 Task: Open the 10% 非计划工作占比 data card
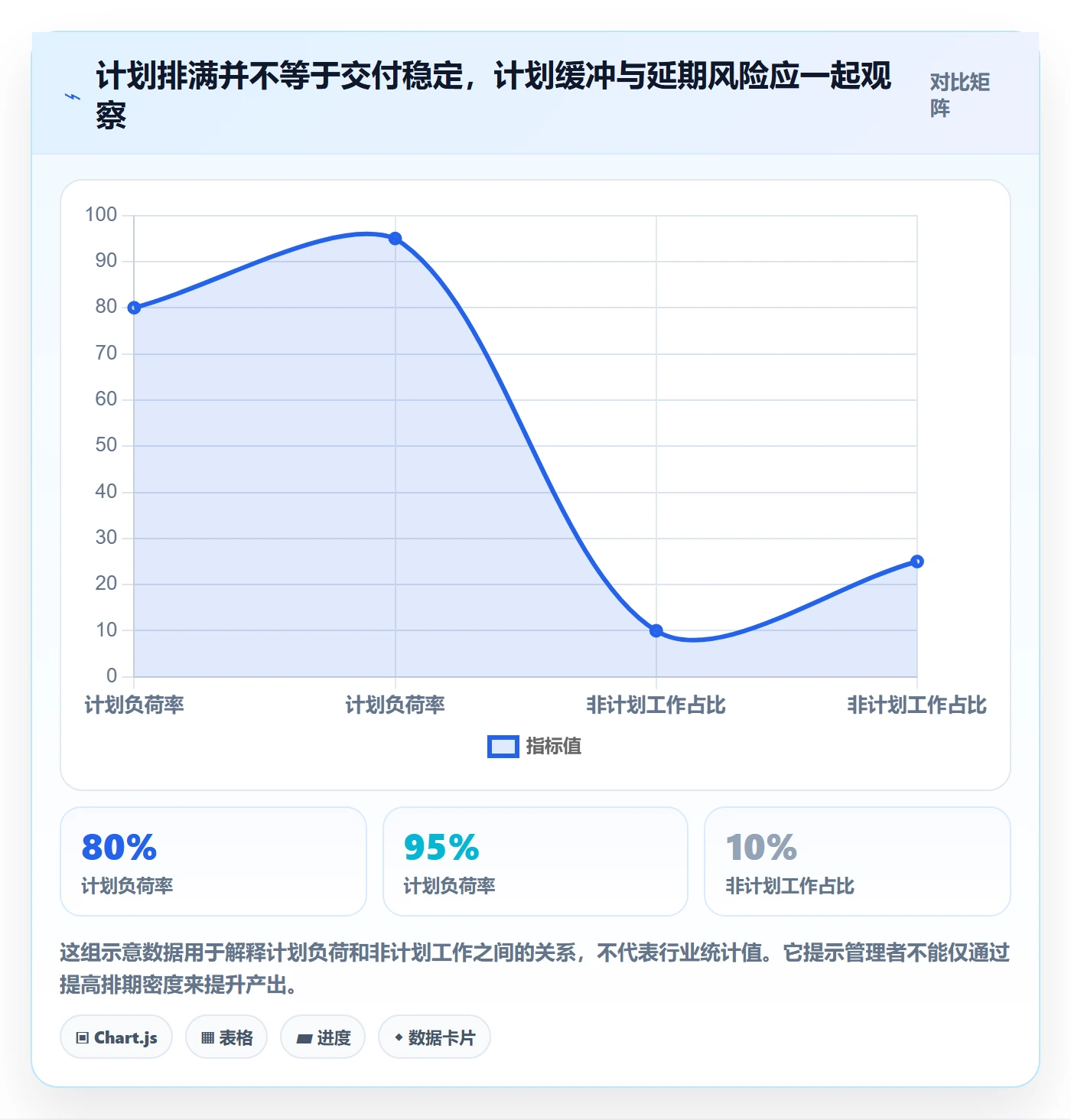coord(858,861)
